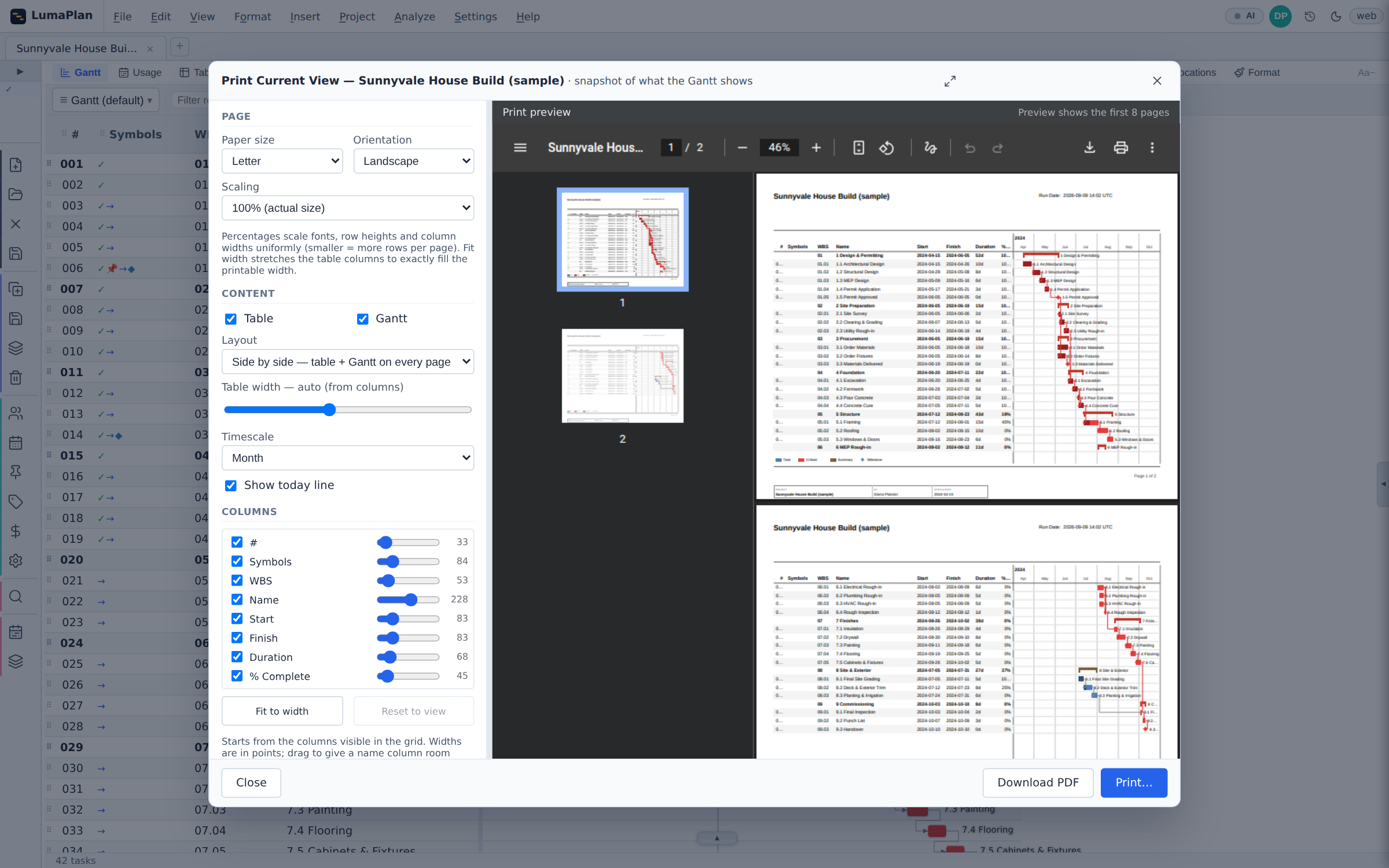Click the open folder icon in sidebar
1389x868 pixels.
pos(16,194)
